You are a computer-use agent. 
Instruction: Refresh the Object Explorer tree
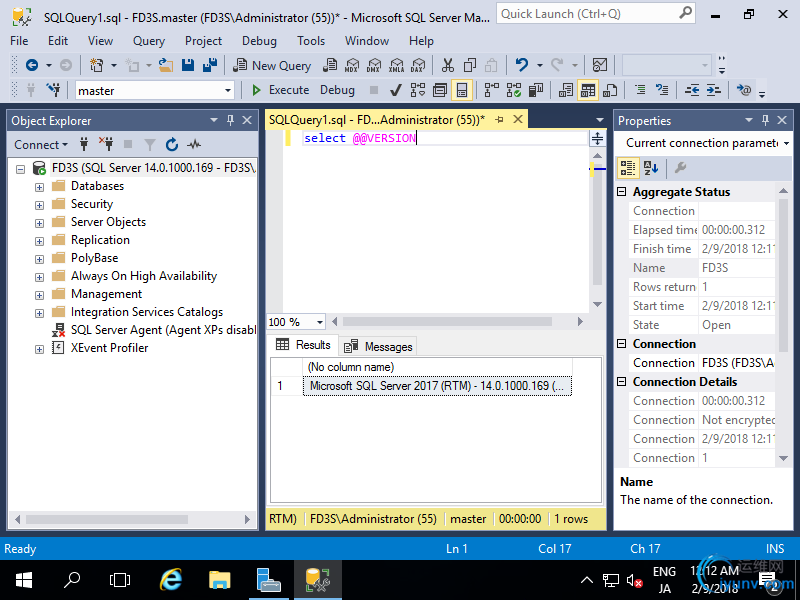click(x=172, y=144)
